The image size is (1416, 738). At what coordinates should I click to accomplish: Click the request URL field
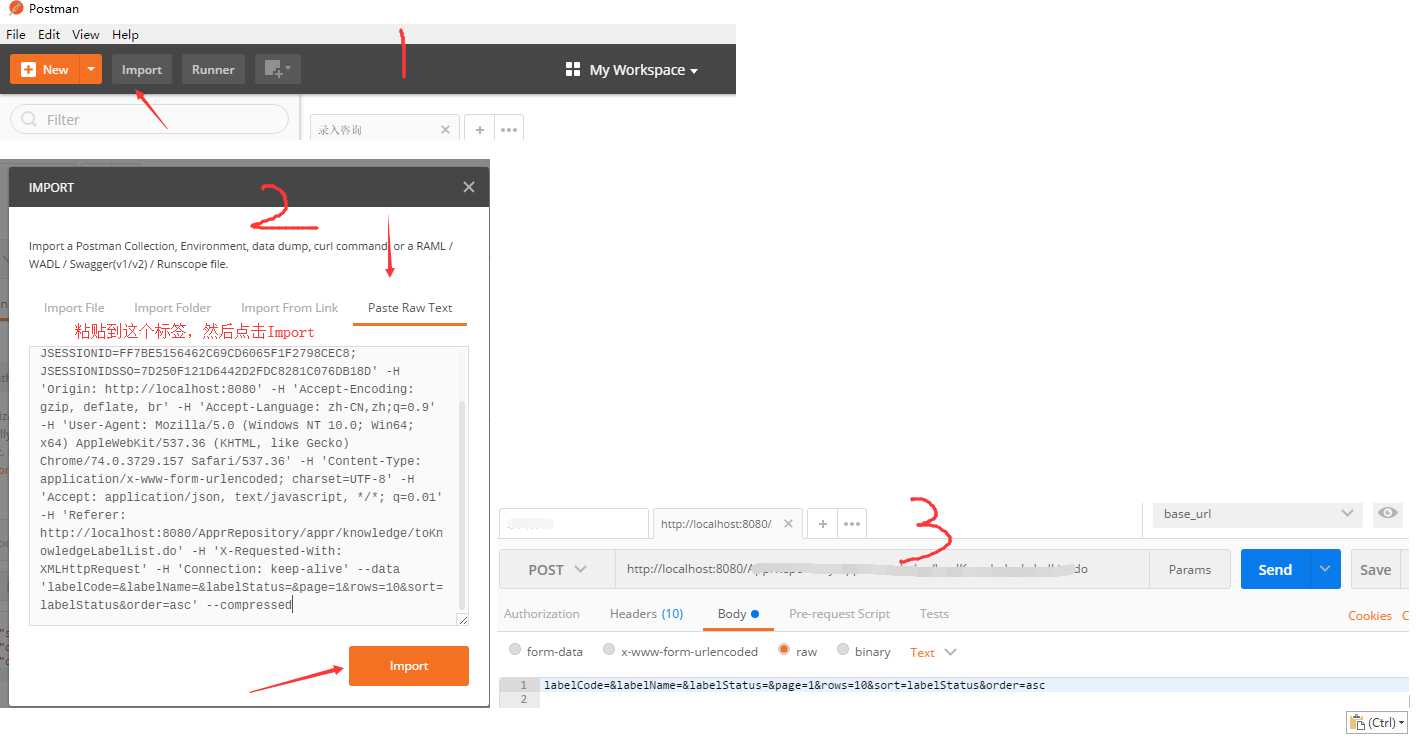pos(882,570)
